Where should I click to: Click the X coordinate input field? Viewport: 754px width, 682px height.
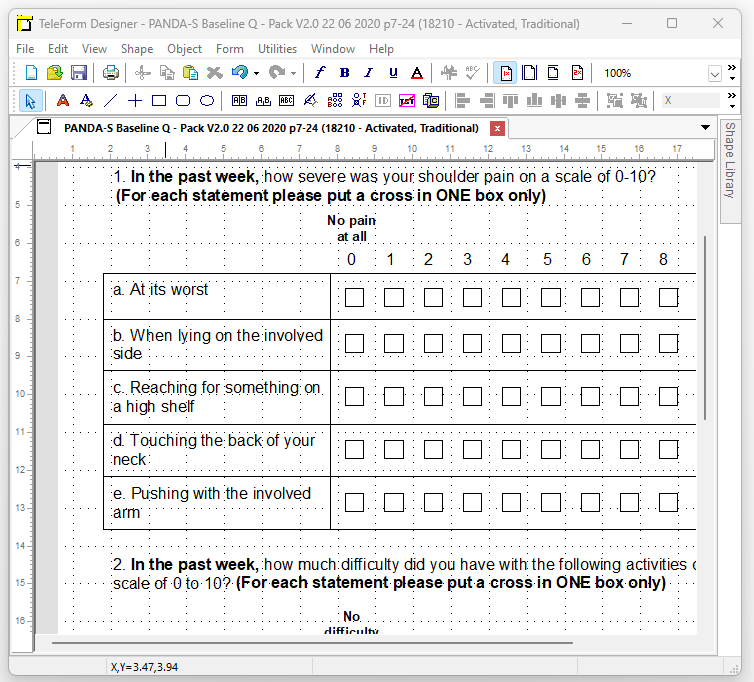point(691,101)
